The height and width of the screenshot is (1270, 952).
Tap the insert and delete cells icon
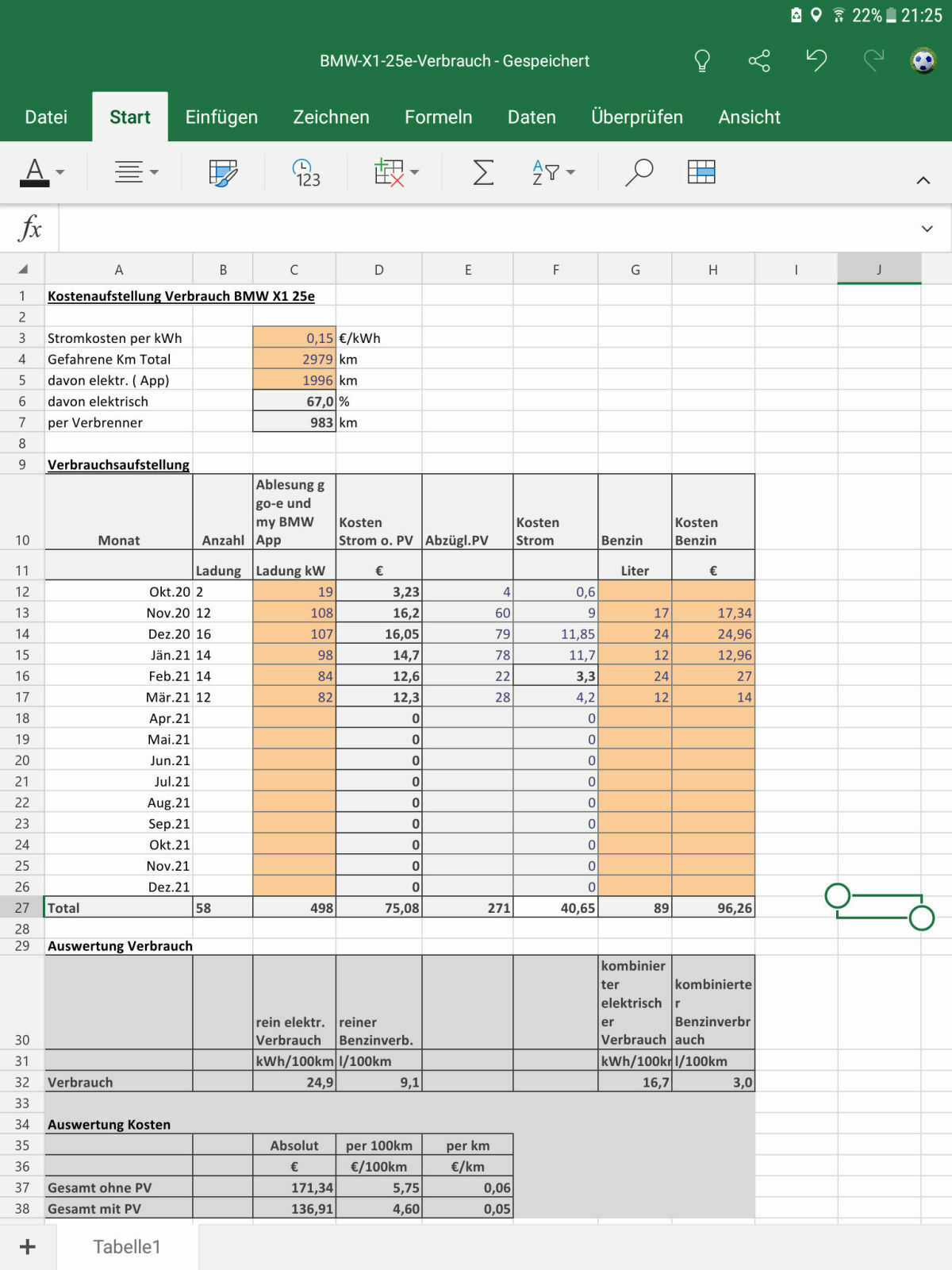[x=389, y=172]
